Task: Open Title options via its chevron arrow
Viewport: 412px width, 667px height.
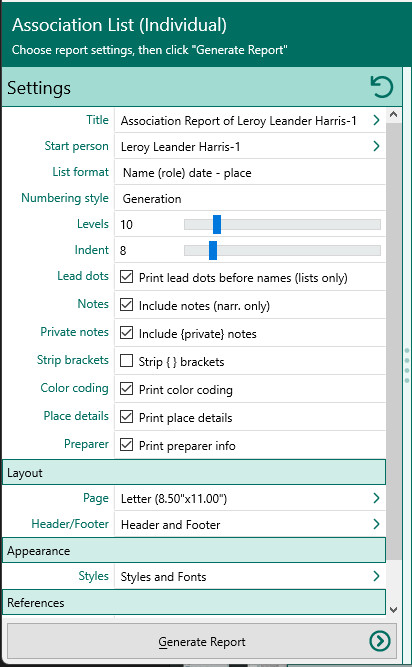Action: [376, 120]
